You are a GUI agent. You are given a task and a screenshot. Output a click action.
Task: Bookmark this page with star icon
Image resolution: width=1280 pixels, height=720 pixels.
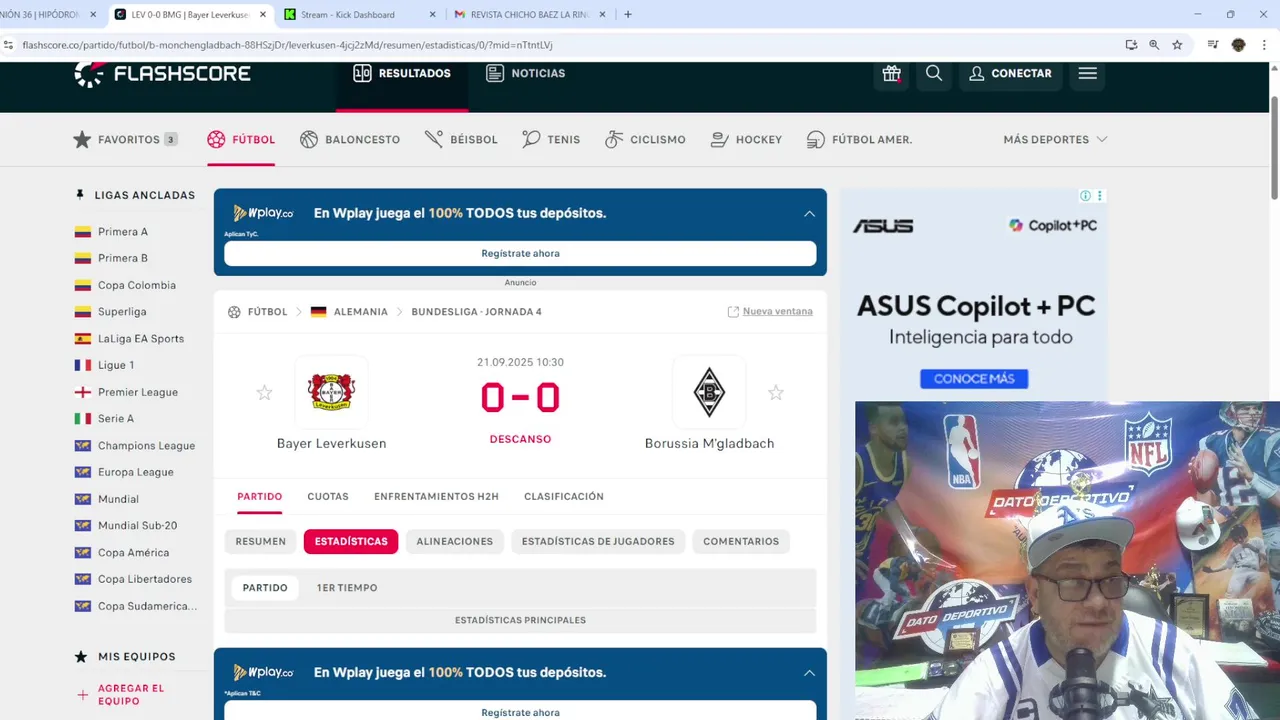(1177, 45)
